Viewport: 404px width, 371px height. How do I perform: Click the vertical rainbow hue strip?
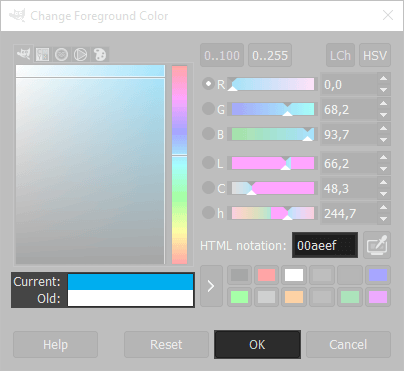[x=179, y=165]
